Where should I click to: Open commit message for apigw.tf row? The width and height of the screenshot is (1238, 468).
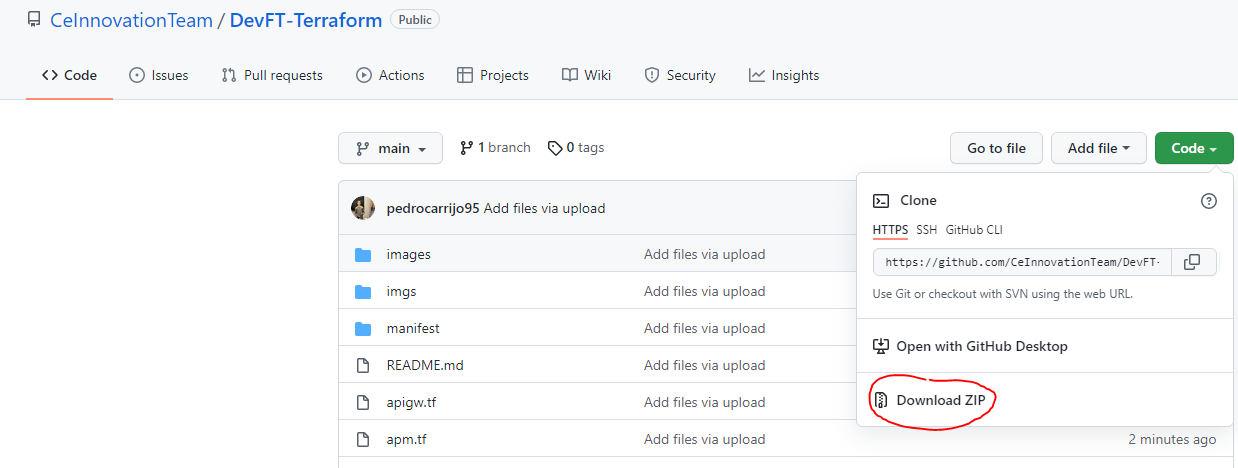pos(705,403)
